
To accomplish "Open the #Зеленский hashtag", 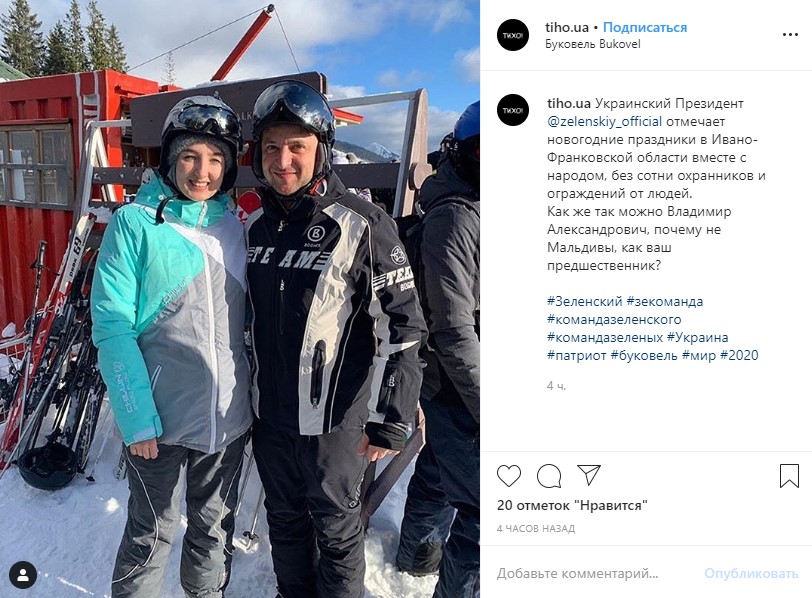I will coord(585,301).
